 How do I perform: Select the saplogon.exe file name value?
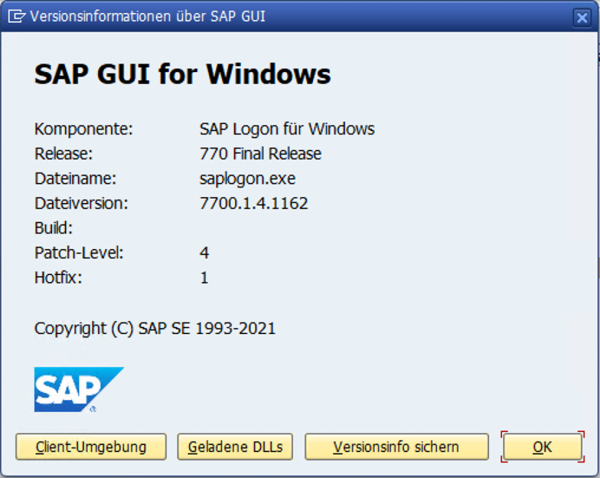pos(247,179)
